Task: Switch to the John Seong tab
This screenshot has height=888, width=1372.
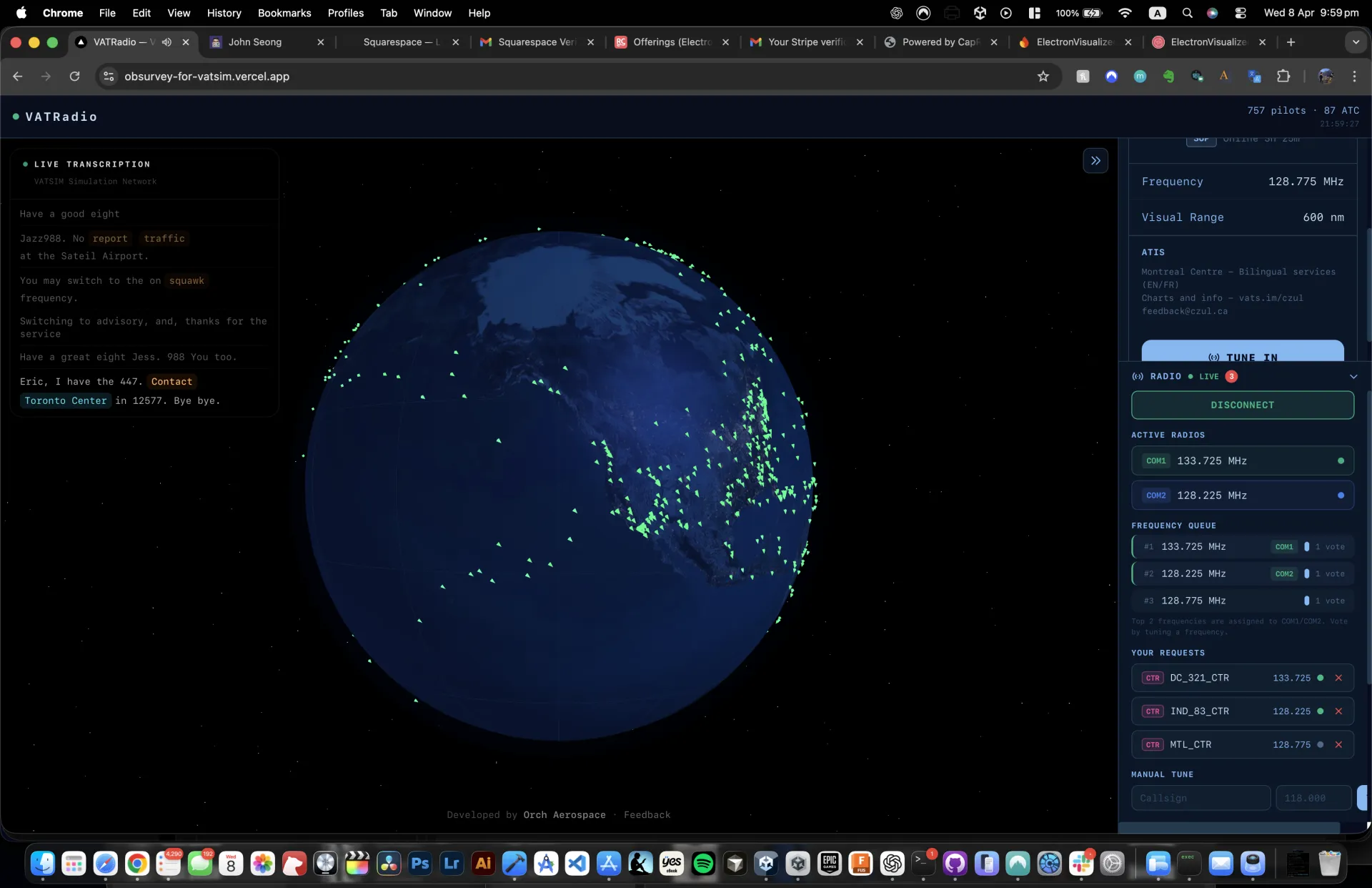Action: pyautogui.click(x=255, y=42)
